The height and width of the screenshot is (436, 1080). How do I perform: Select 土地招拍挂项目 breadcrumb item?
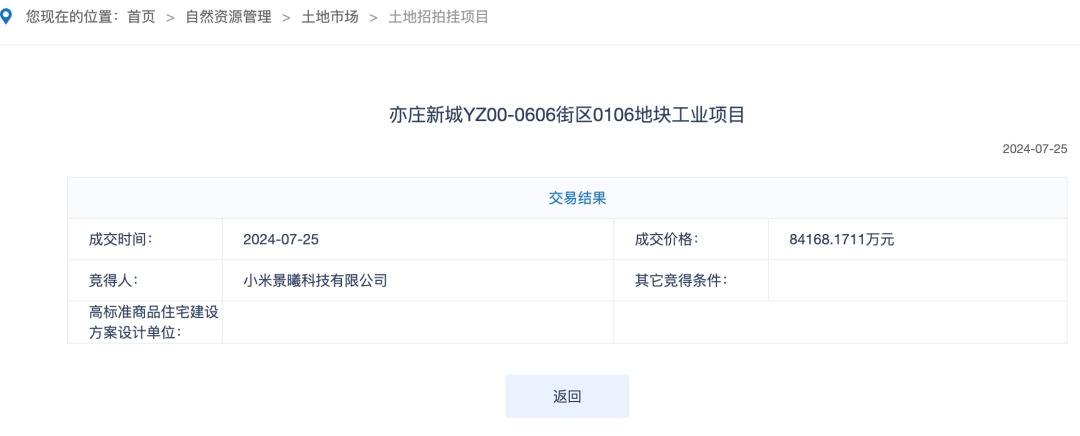pyautogui.click(x=438, y=17)
